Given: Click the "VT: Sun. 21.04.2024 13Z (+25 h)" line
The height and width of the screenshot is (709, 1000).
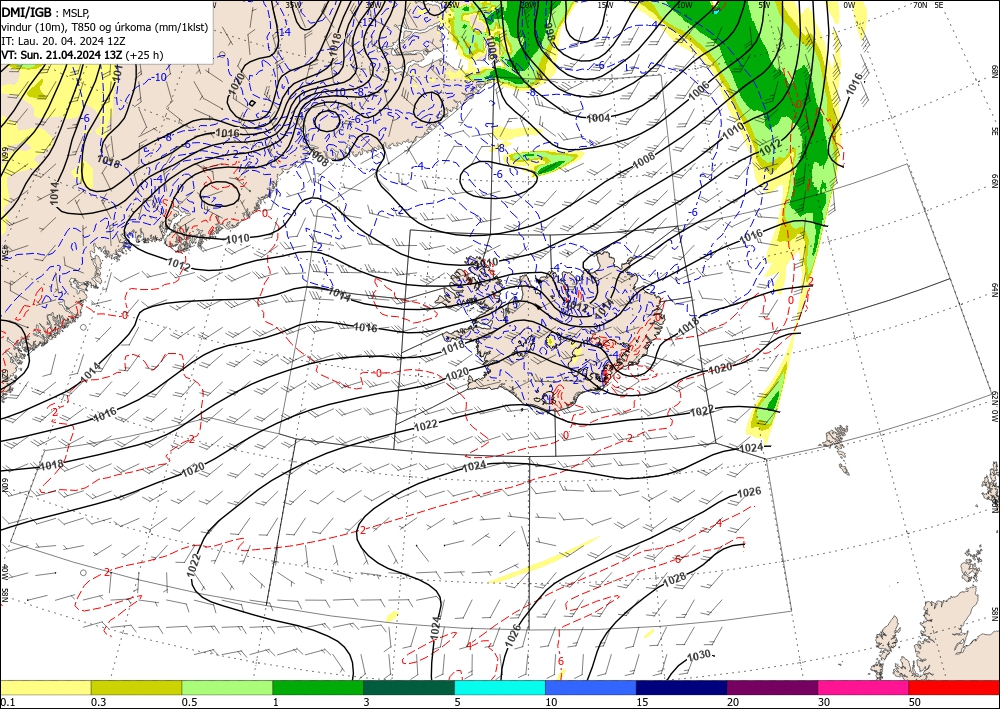Looking at the screenshot, I should (x=82, y=55).
